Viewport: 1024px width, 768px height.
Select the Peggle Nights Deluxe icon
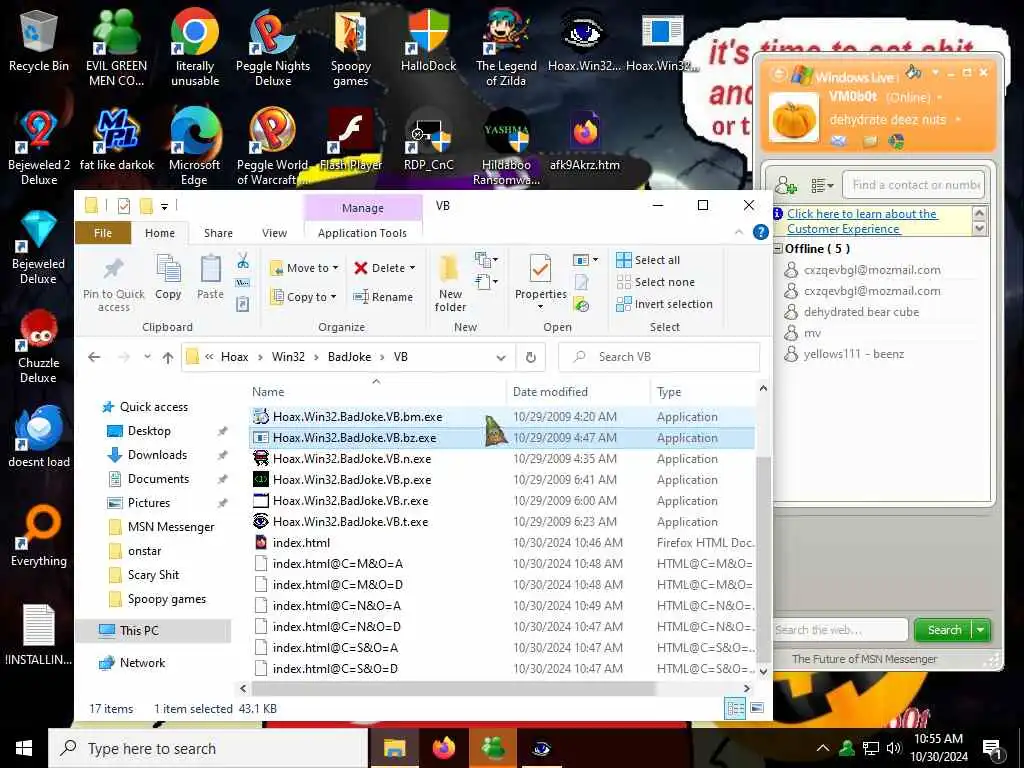coord(273,48)
